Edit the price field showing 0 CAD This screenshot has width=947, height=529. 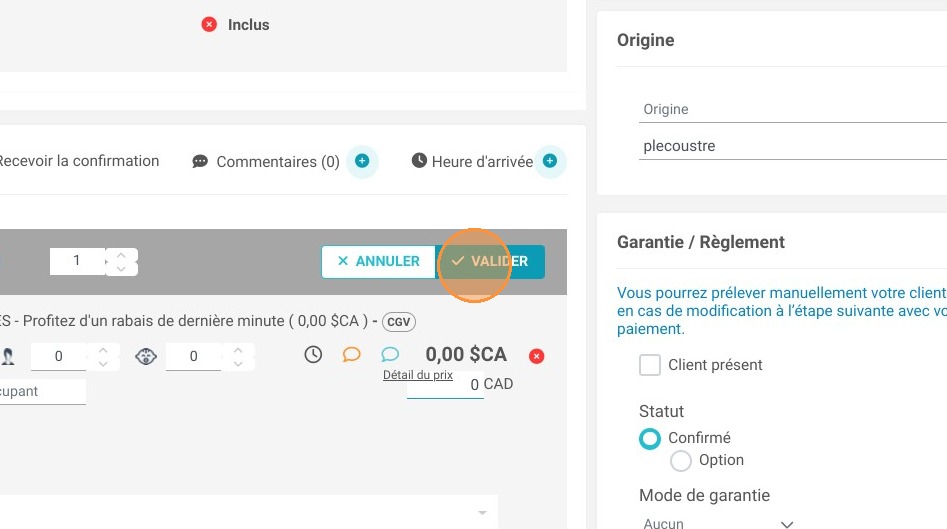pos(445,385)
